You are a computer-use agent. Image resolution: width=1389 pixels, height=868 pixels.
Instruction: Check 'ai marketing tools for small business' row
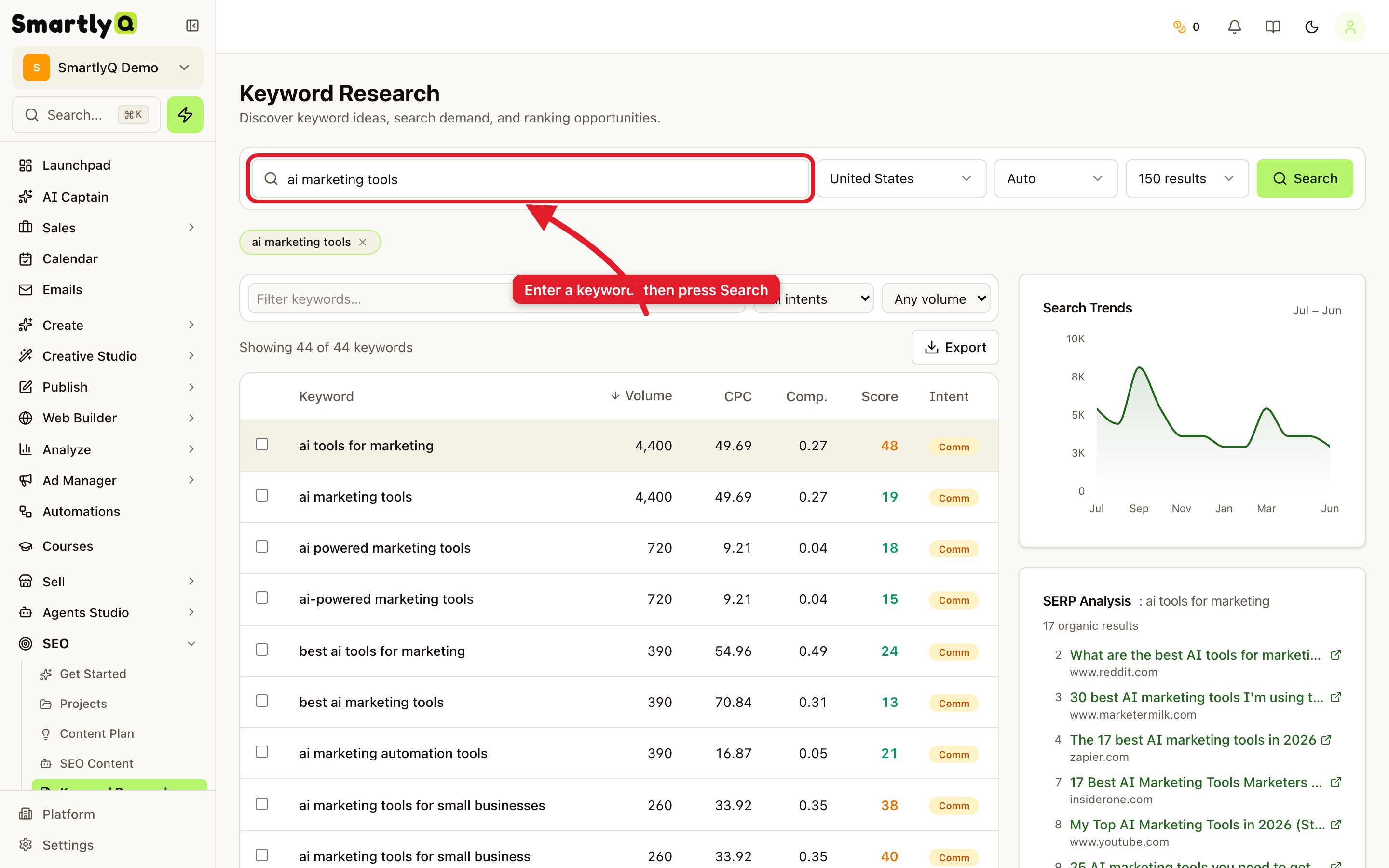click(262, 855)
